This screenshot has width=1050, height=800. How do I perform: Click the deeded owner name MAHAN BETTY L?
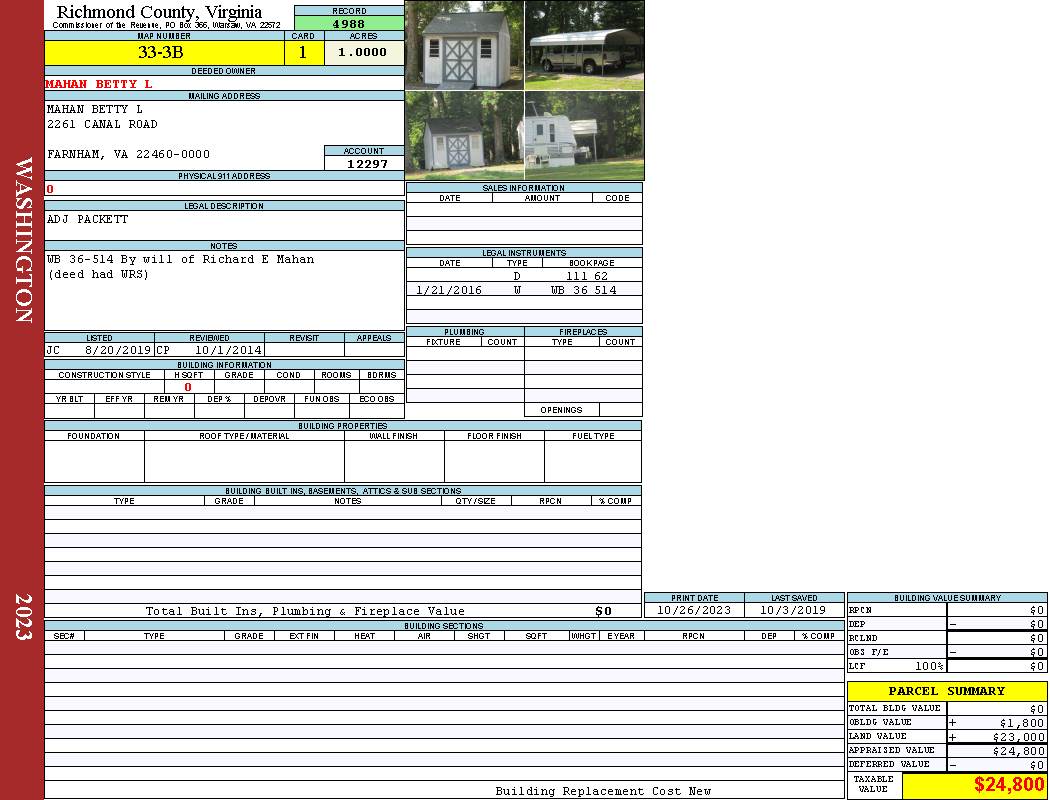tap(100, 84)
